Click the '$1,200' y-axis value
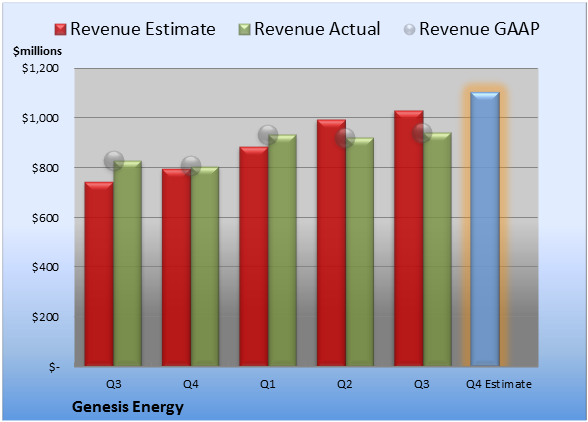The height and width of the screenshot is (422, 588). click(40, 68)
